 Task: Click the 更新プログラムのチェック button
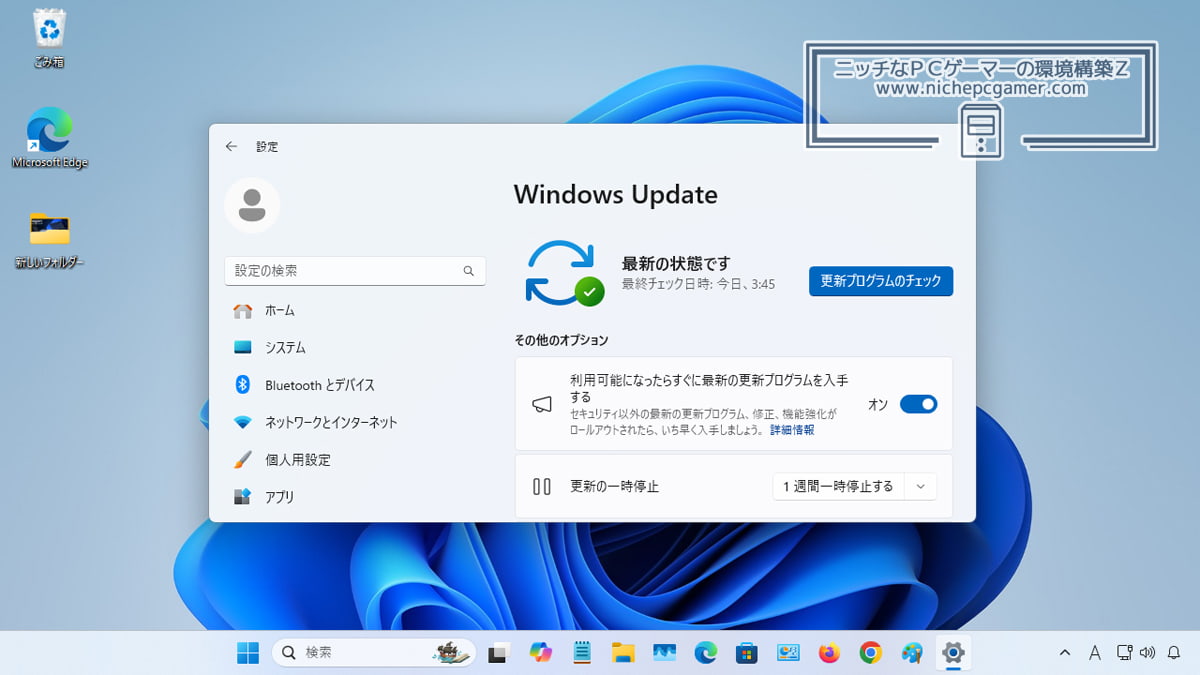point(881,281)
